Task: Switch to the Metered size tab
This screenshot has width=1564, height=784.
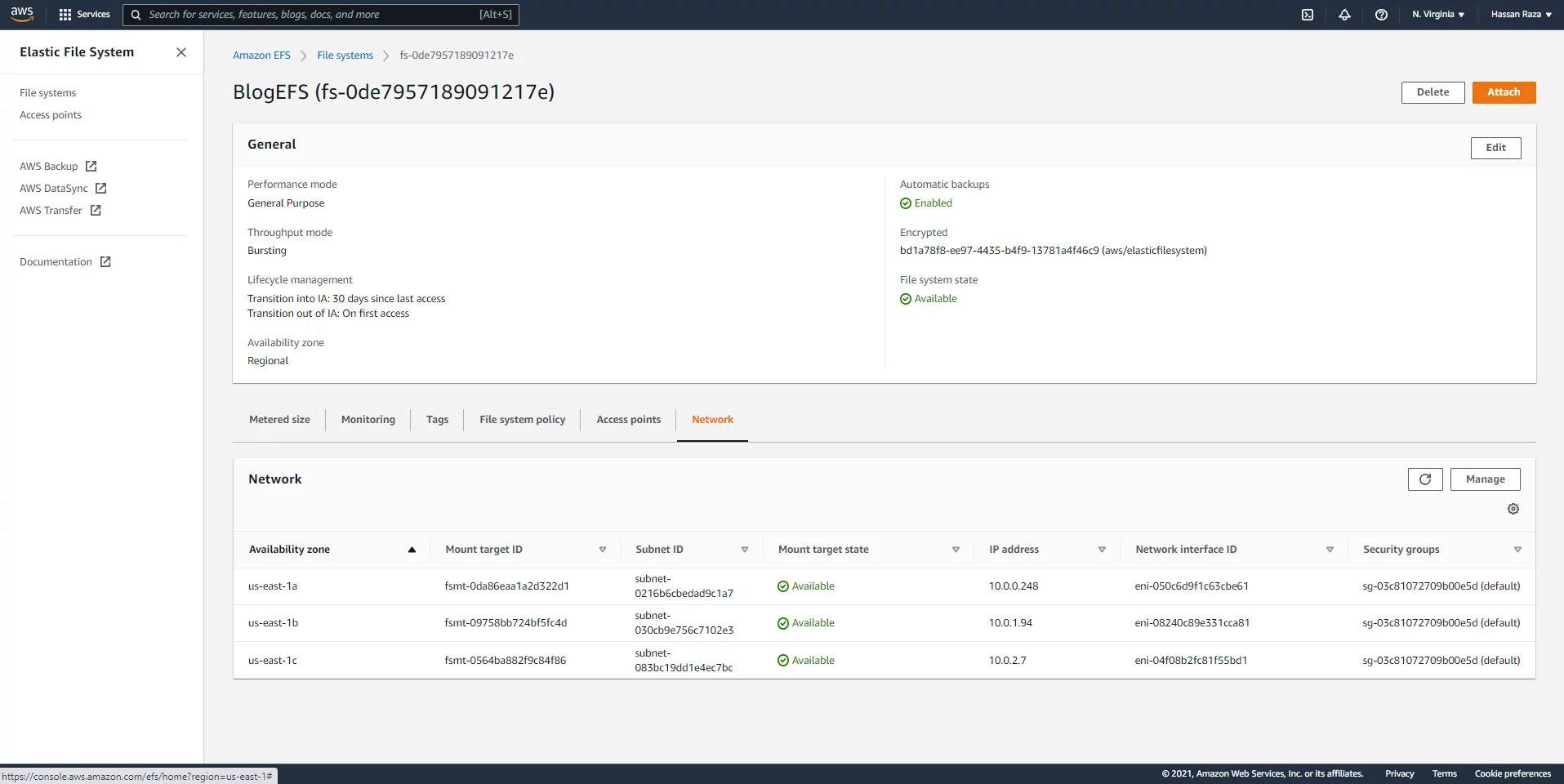Action: (x=279, y=420)
